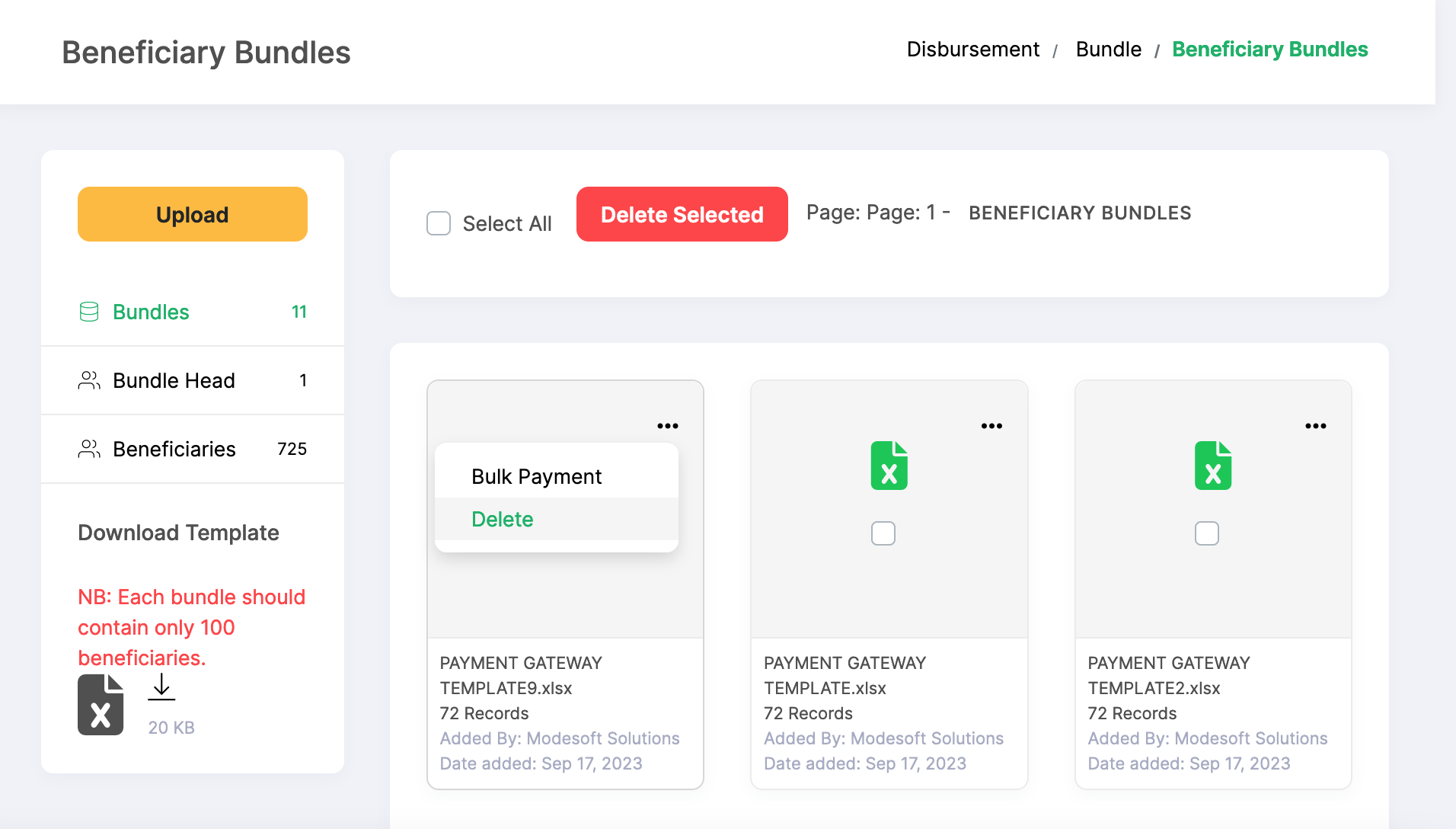Click the Delete Selected button
The image size is (1456, 829).
point(682,214)
